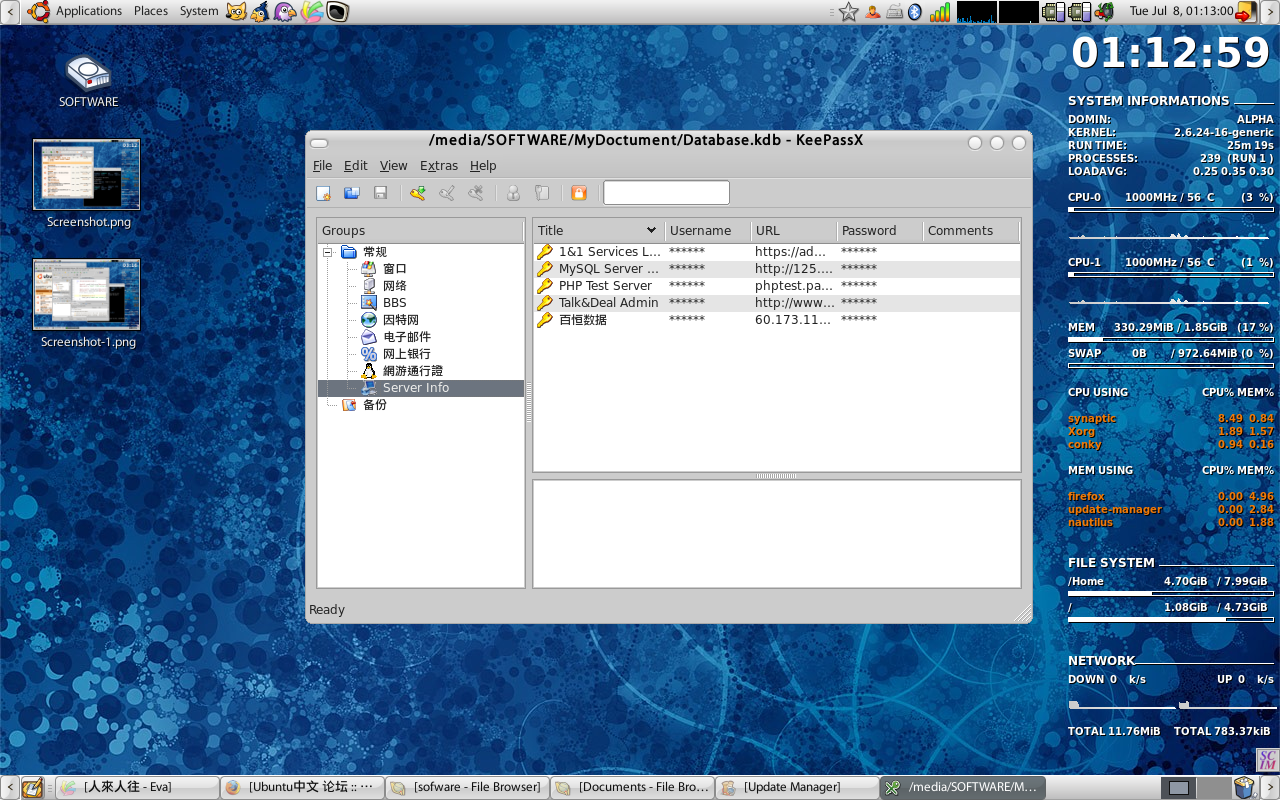Viewport: 1280px width, 800px height.
Task: Open the Edit menu
Action: click(355, 166)
